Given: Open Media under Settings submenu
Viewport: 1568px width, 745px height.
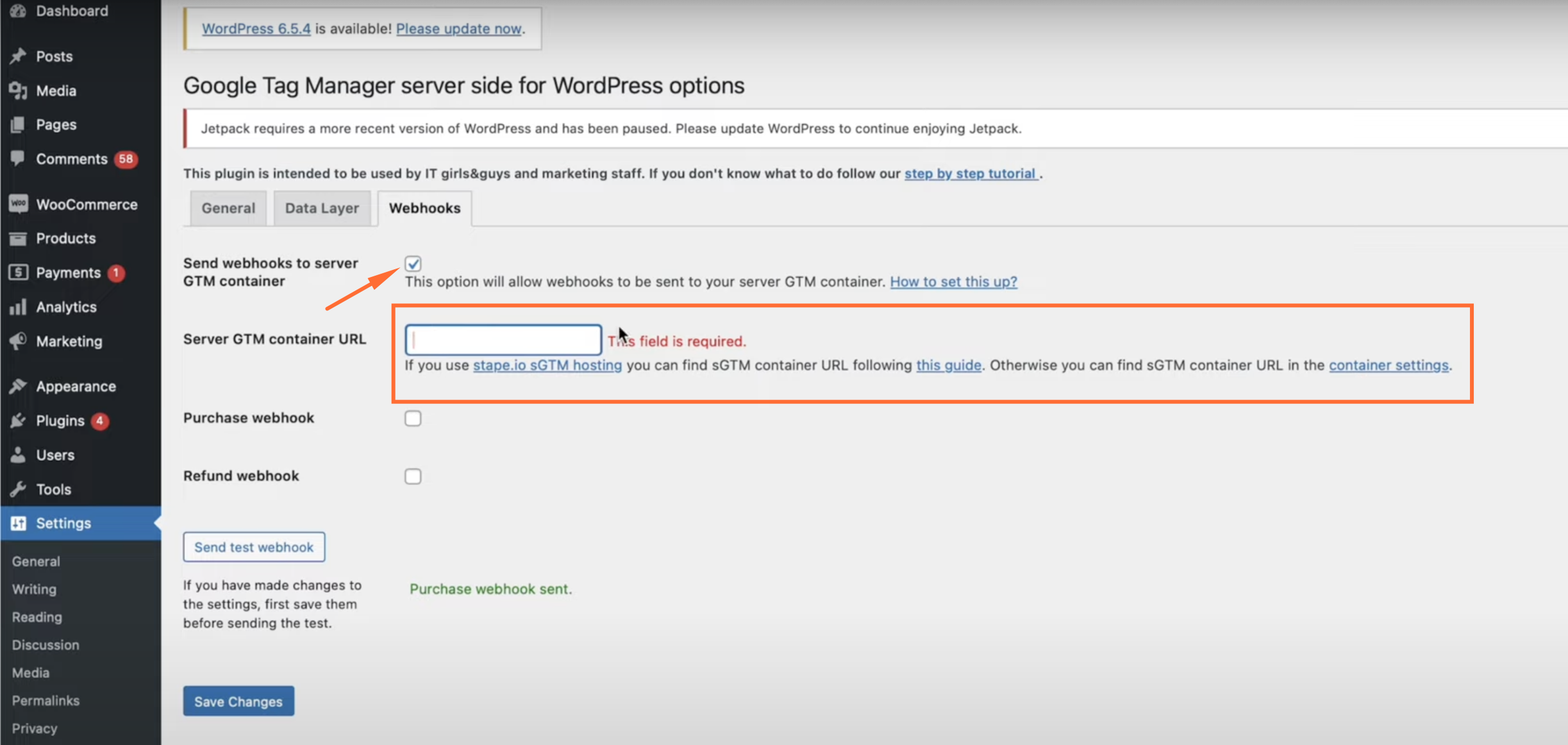Looking at the screenshot, I should pos(31,673).
